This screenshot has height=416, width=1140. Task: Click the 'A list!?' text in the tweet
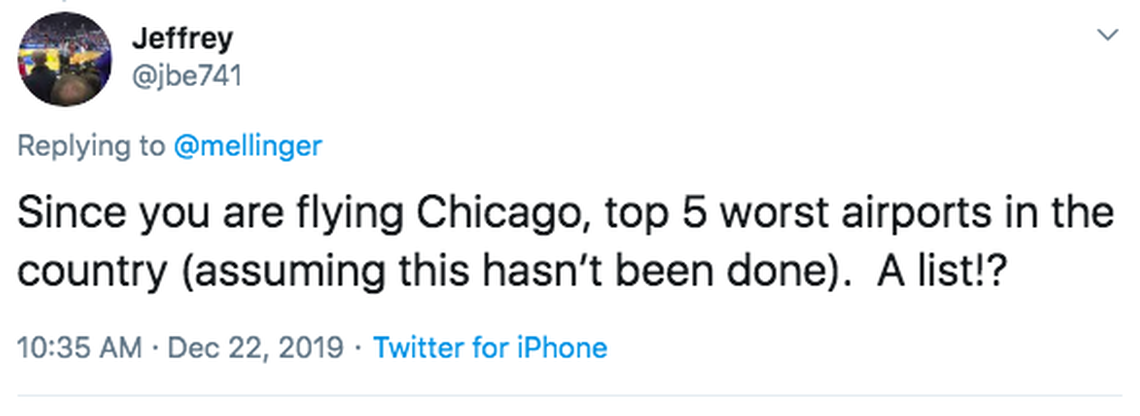point(940,268)
